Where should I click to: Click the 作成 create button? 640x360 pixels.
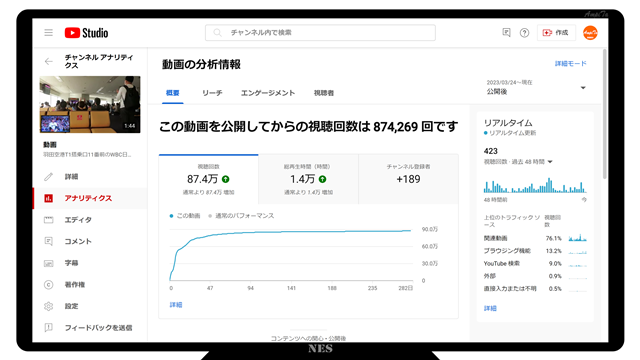pyautogui.click(x=556, y=33)
